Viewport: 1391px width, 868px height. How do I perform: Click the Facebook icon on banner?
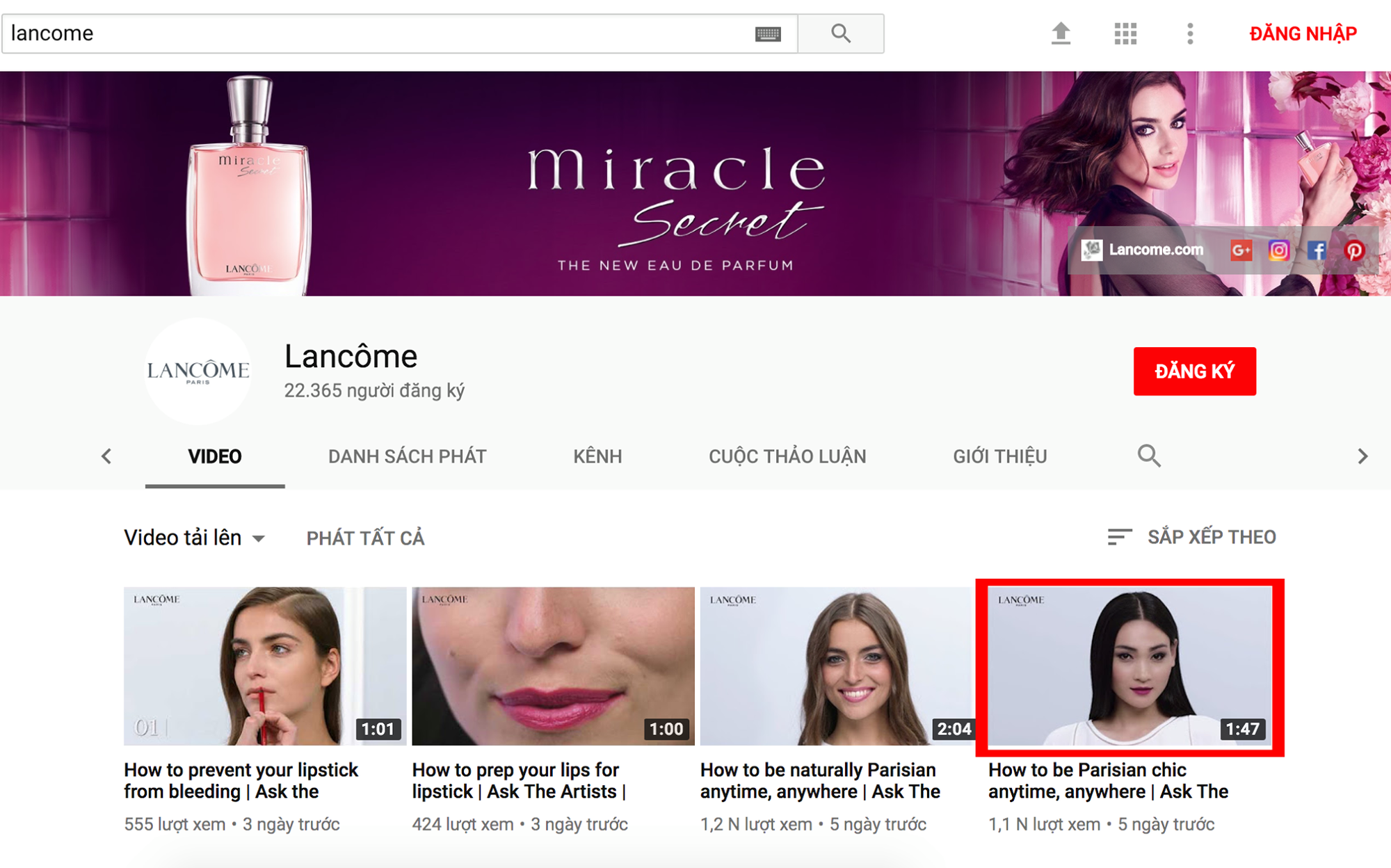coord(1316,250)
